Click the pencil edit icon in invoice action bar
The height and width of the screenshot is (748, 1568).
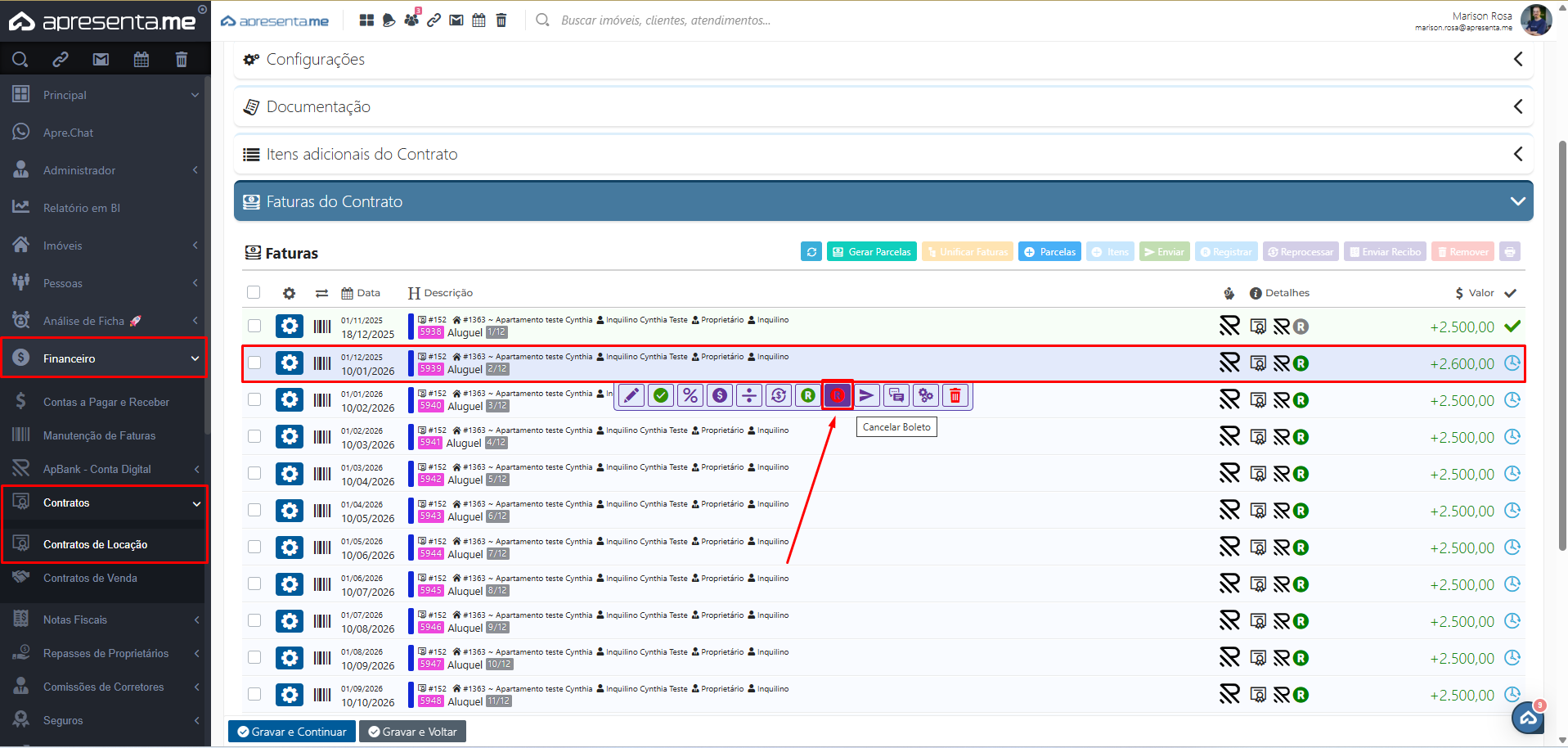click(631, 396)
